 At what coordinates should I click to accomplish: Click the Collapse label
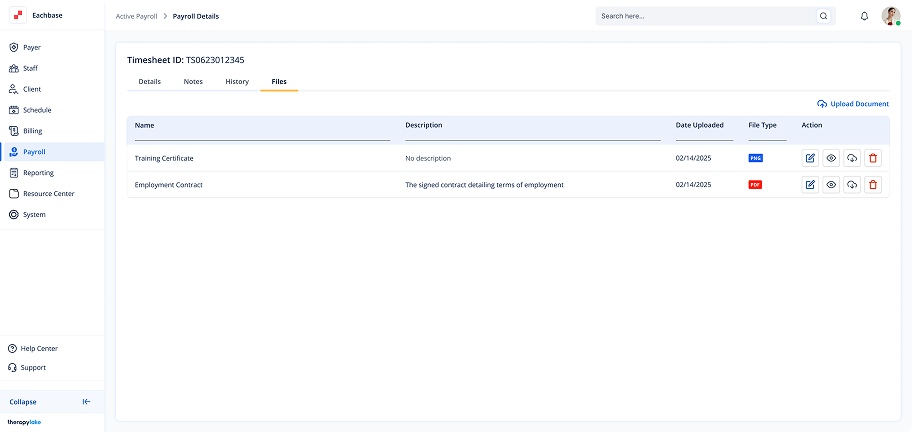pyautogui.click(x=23, y=402)
